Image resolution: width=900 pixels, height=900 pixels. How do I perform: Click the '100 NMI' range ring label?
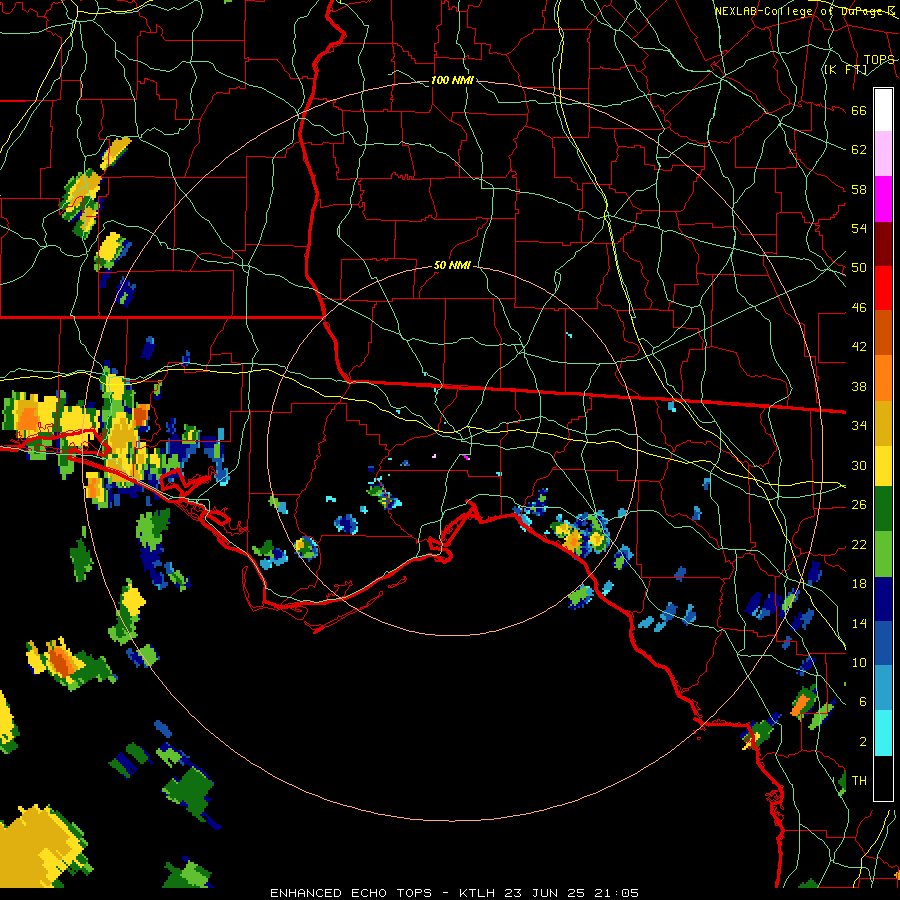tap(452, 80)
